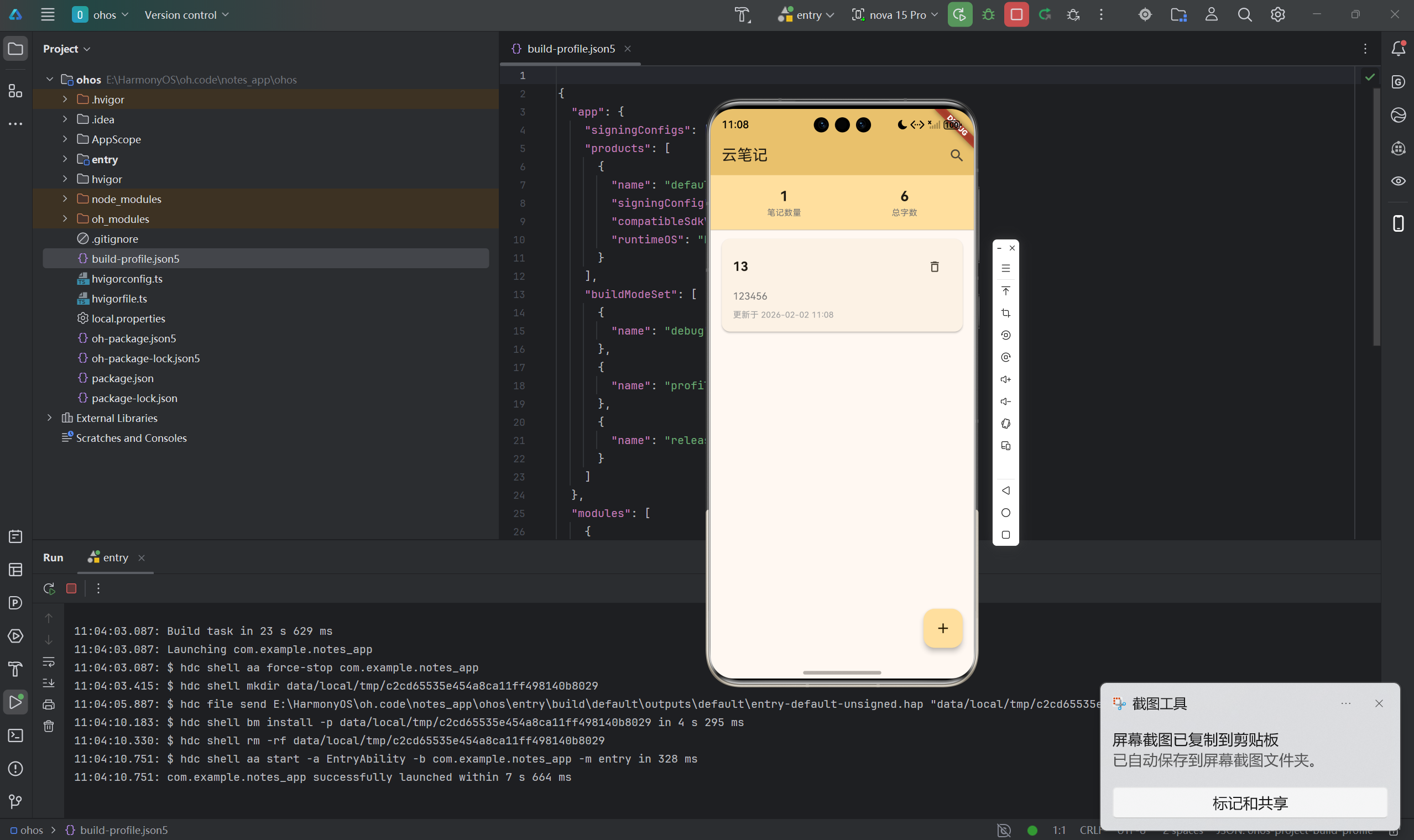The height and width of the screenshot is (840, 1414).
Task: Expand the entry folder in project tree
Action: tap(65, 159)
